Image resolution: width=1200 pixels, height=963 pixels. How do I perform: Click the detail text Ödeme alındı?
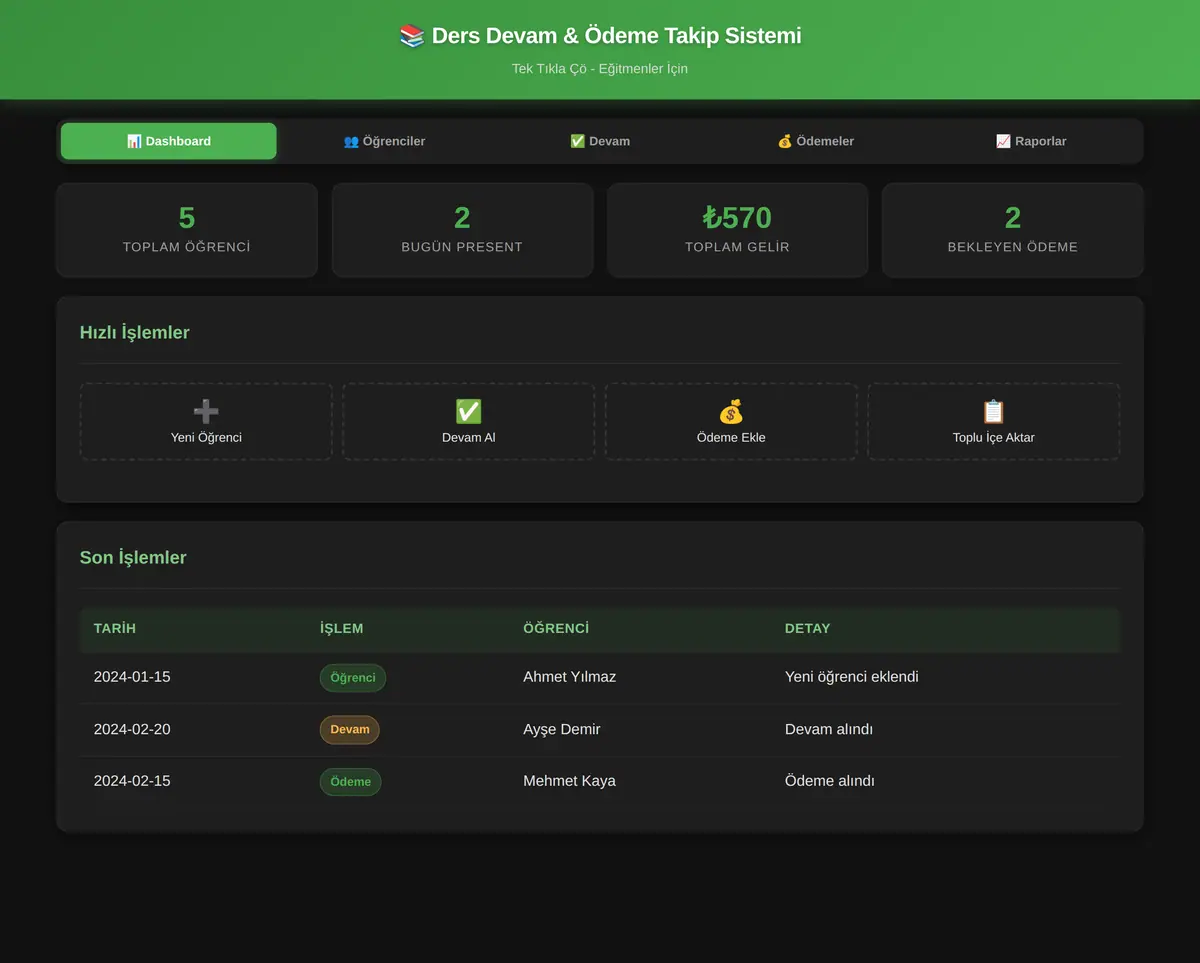click(x=830, y=781)
